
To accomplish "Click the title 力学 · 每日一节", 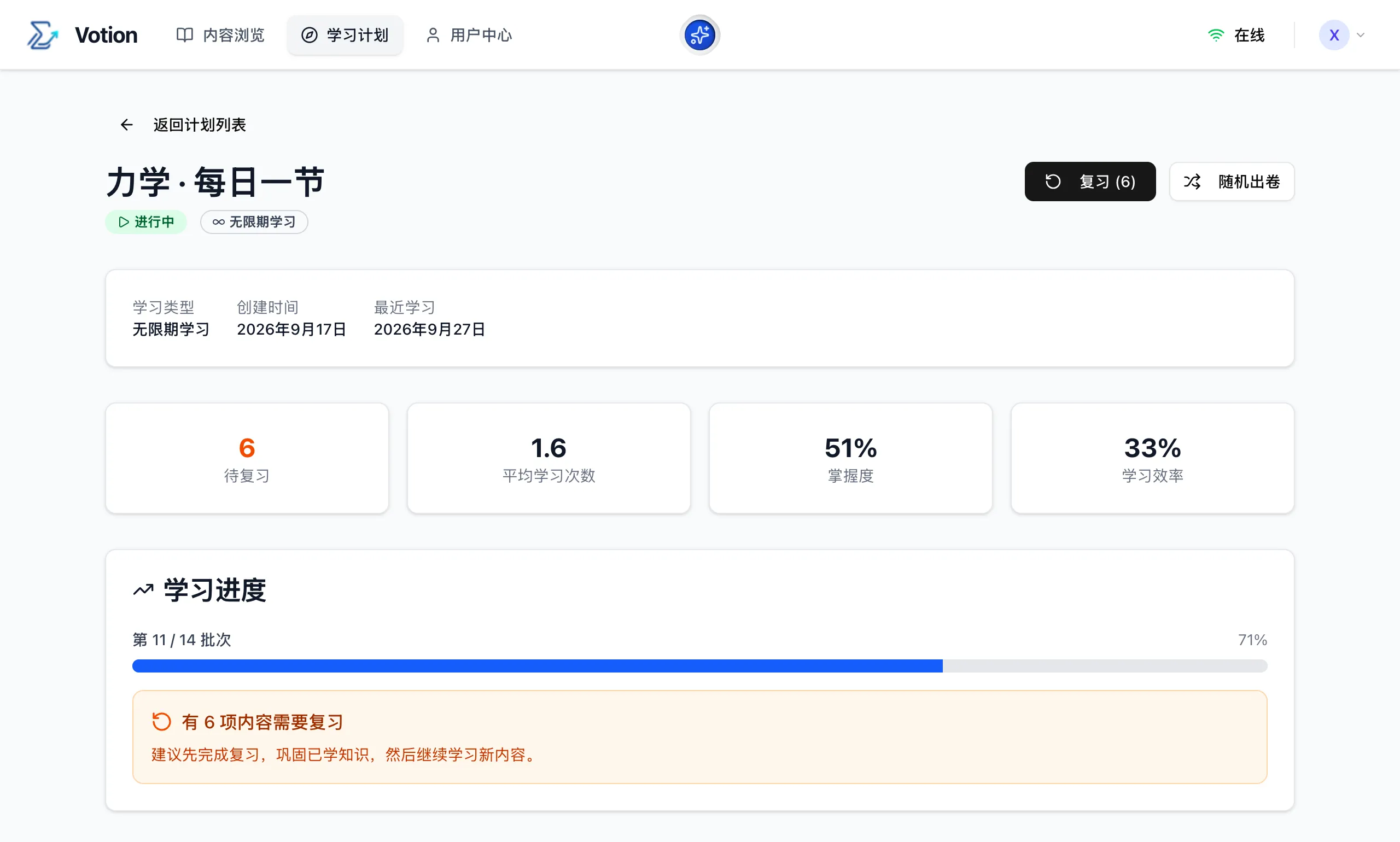I will click(x=215, y=182).
